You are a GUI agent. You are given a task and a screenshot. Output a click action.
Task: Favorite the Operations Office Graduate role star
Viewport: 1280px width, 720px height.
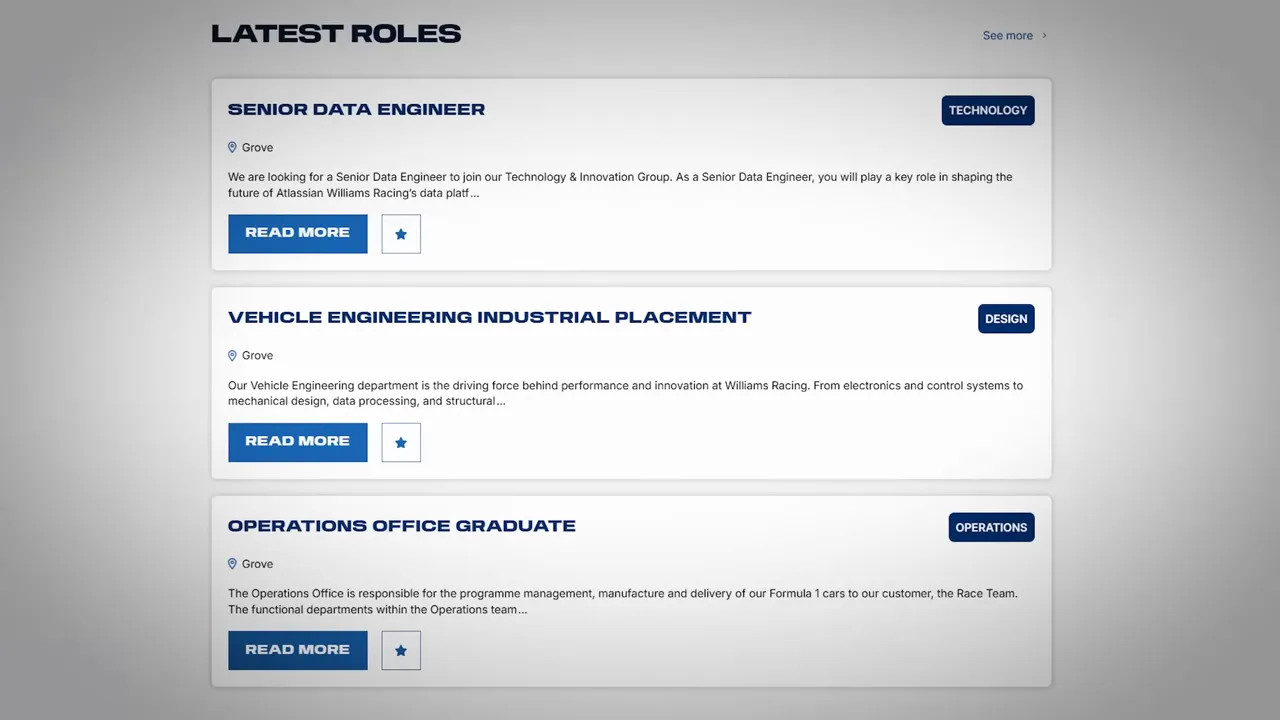point(401,650)
